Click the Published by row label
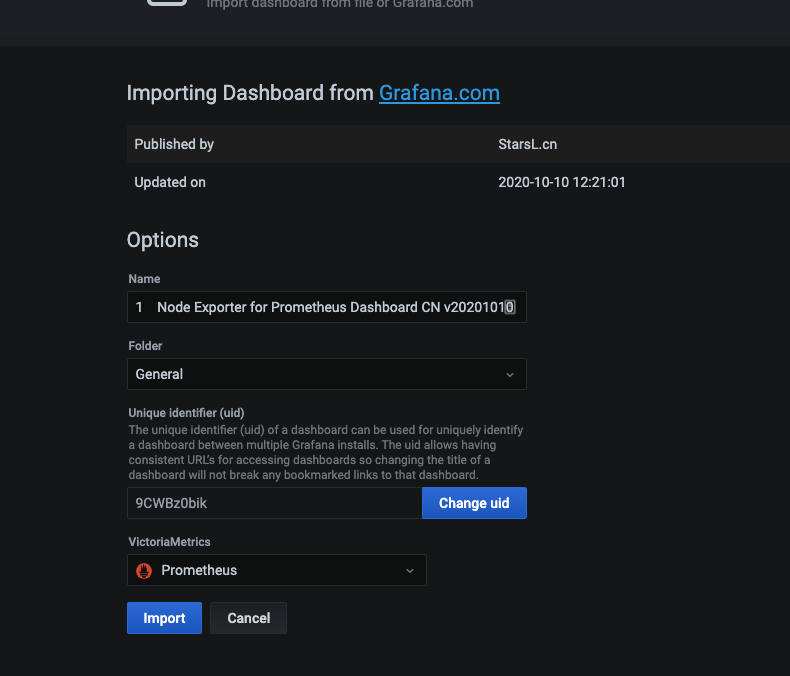This screenshot has width=790, height=676. pos(174,144)
